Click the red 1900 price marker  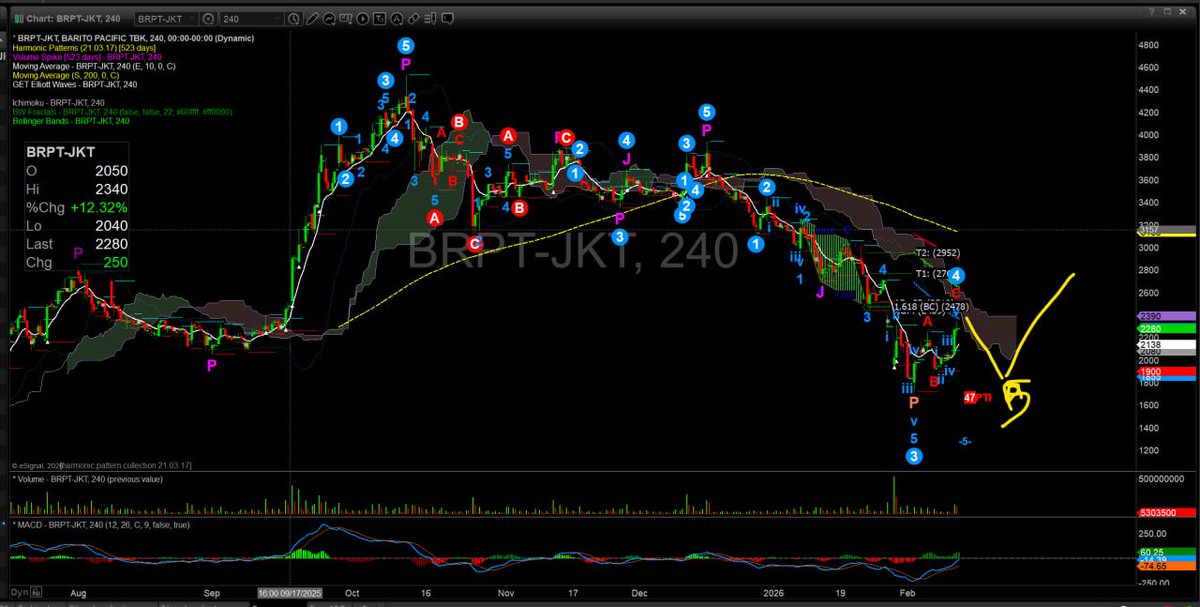coord(1164,371)
